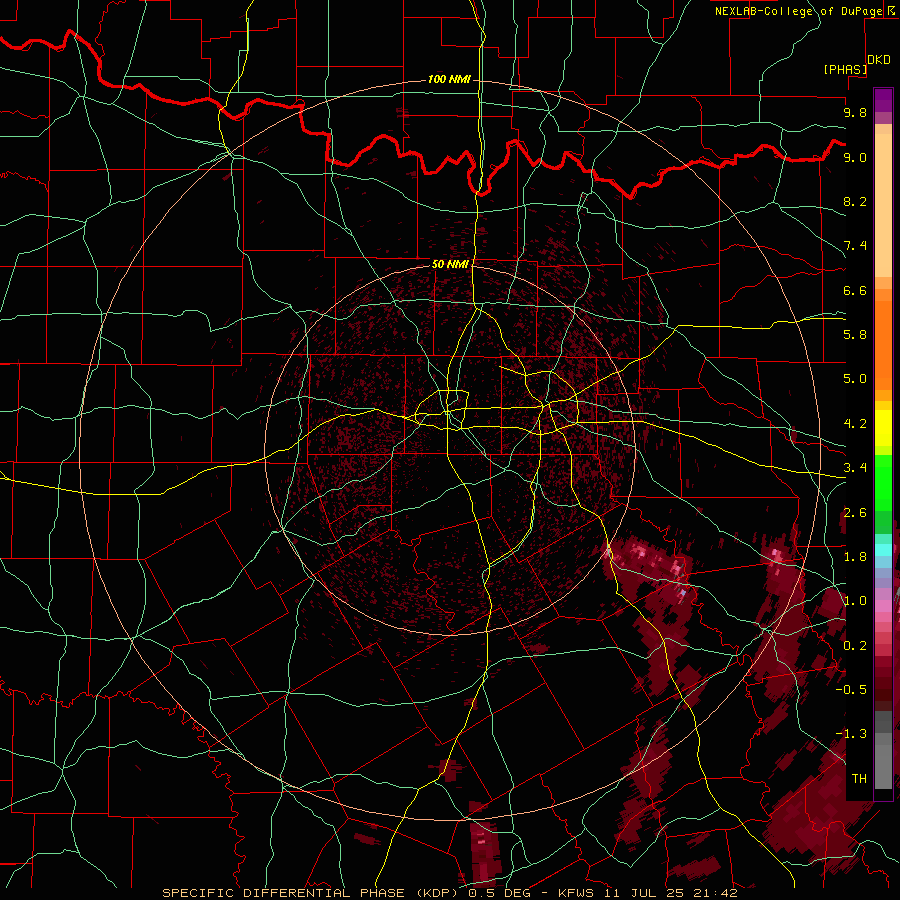Pick the pink segment near 1.0 on color bar
Screen dimensions: 900x900
(883, 604)
